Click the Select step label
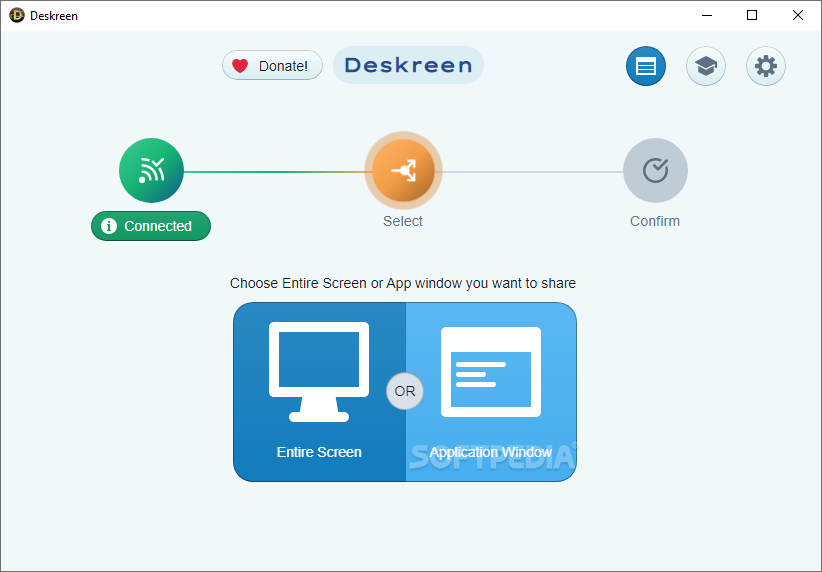The image size is (822, 572). click(403, 221)
